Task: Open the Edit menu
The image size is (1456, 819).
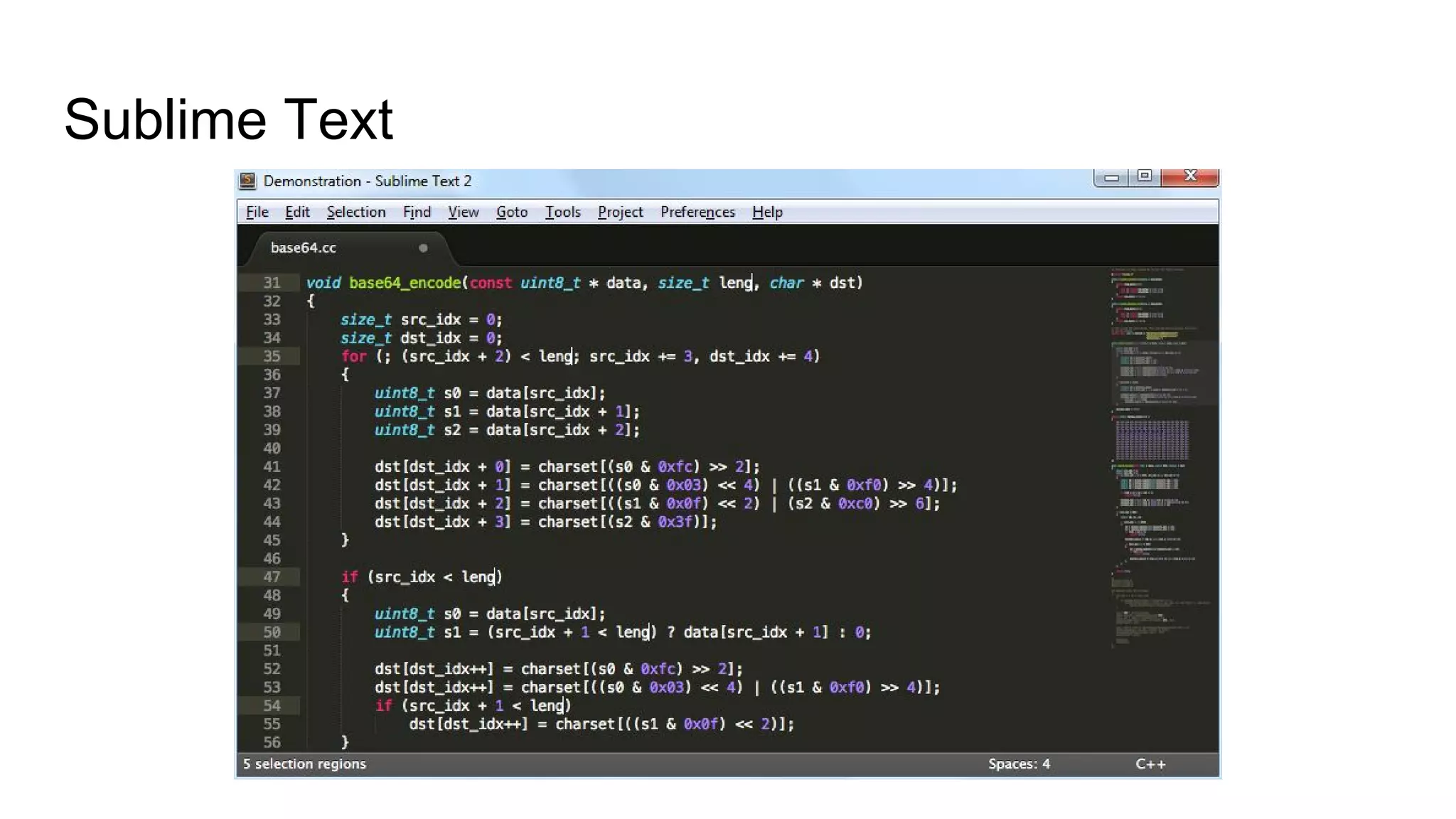Action: tap(297, 212)
